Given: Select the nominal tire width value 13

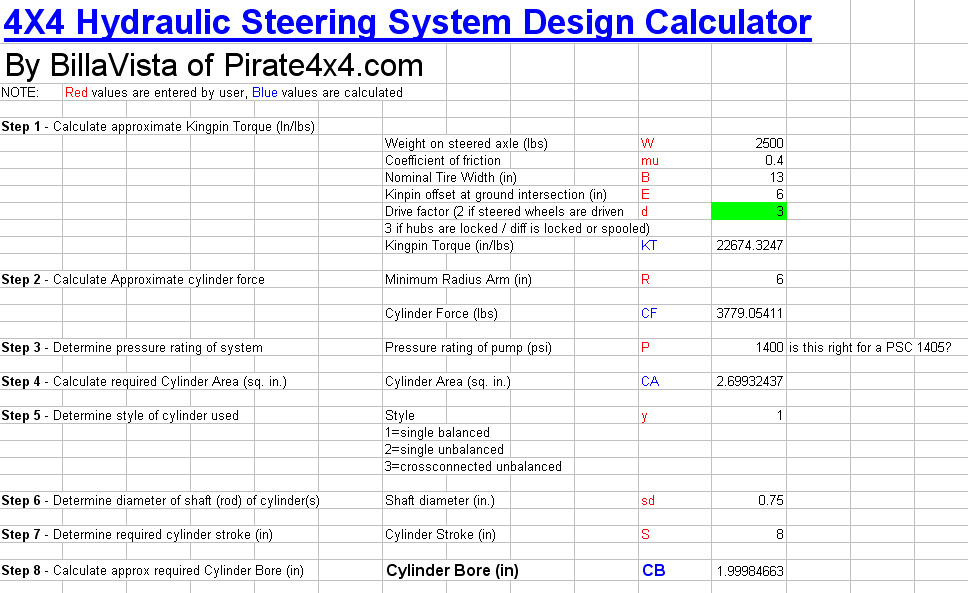Looking at the screenshot, I should click(x=749, y=178).
